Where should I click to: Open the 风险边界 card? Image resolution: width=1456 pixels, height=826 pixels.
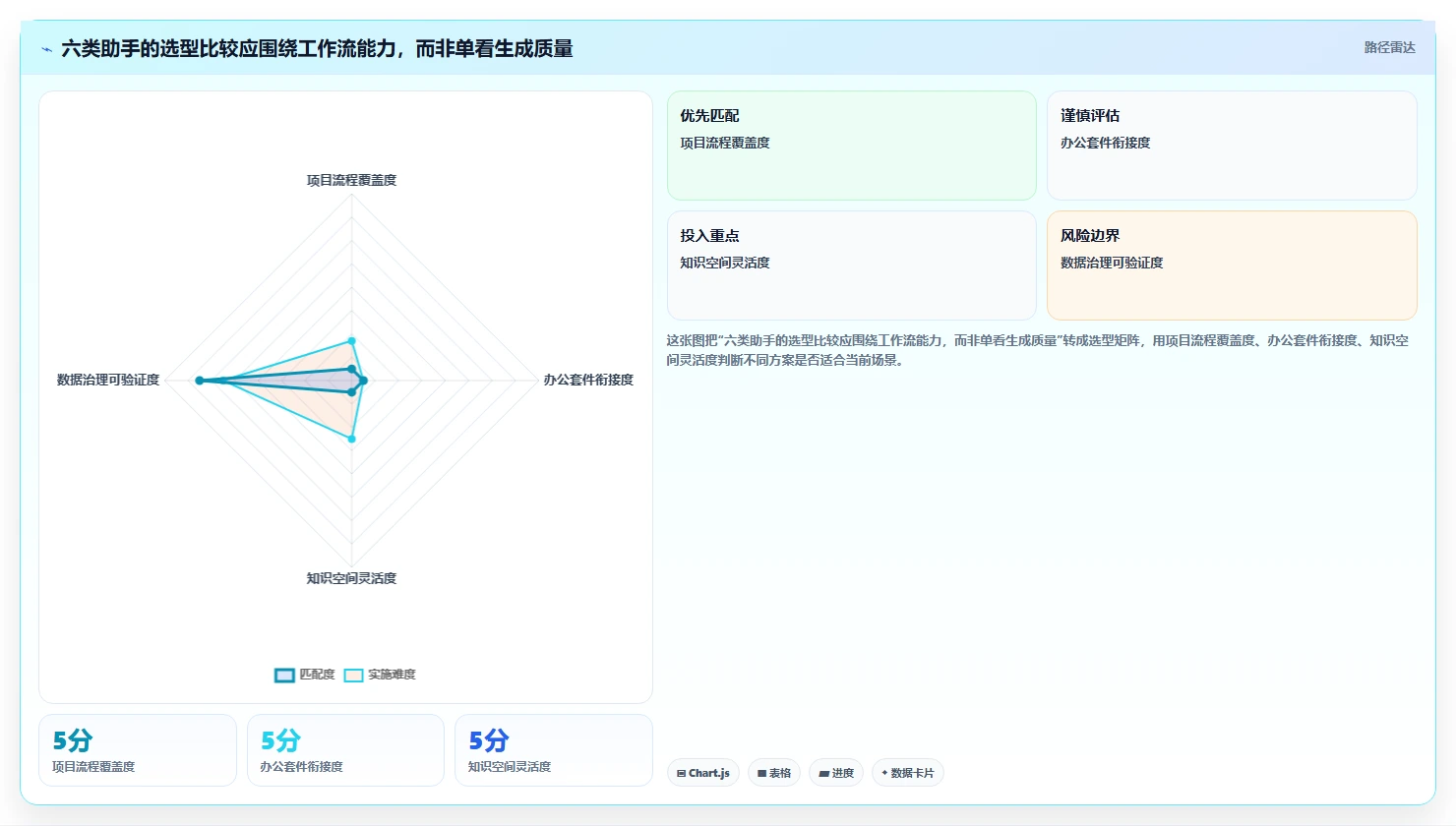click(1232, 265)
